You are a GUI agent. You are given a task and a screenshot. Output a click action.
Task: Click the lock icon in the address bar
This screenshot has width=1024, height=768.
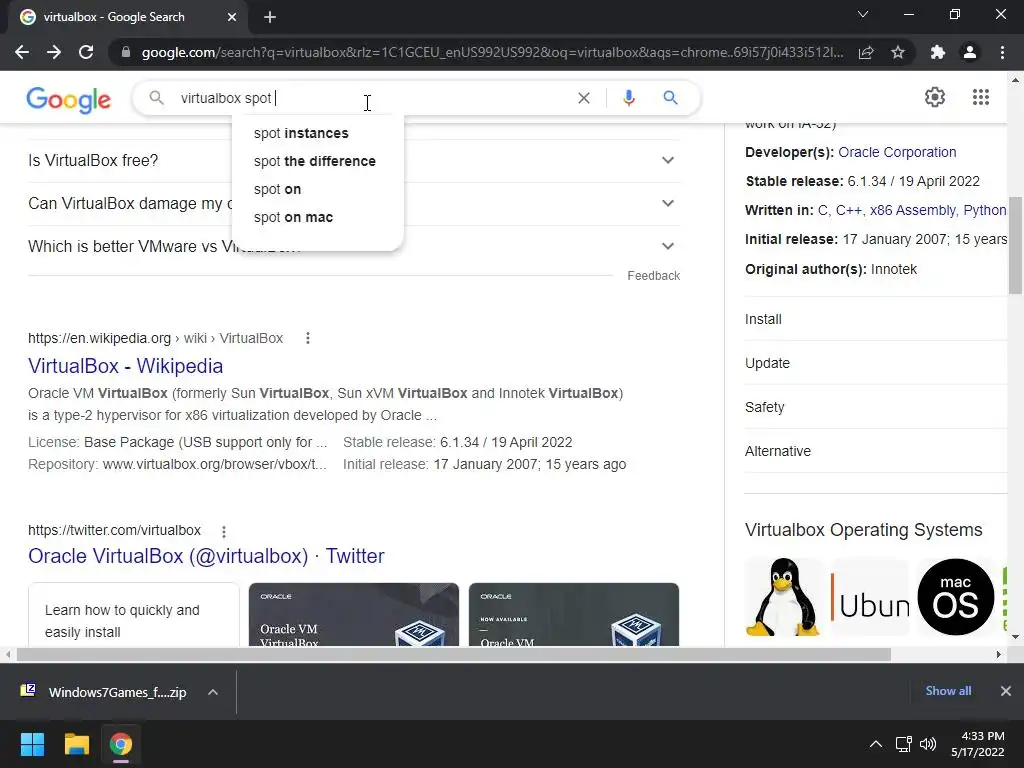[126, 52]
